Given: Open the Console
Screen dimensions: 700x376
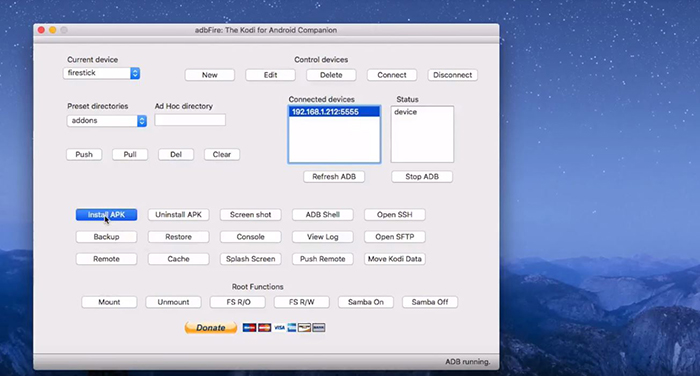Looking at the screenshot, I should [x=250, y=237].
